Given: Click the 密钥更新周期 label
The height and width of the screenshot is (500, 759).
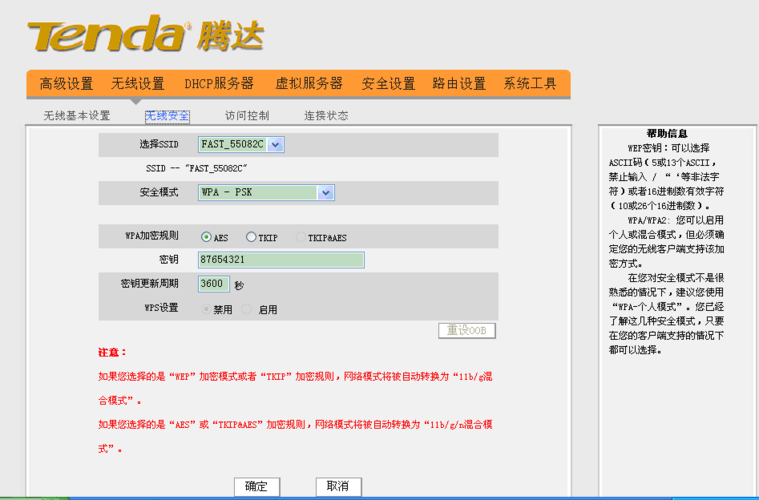Looking at the screenshot, I should click(x=150, y=284).
